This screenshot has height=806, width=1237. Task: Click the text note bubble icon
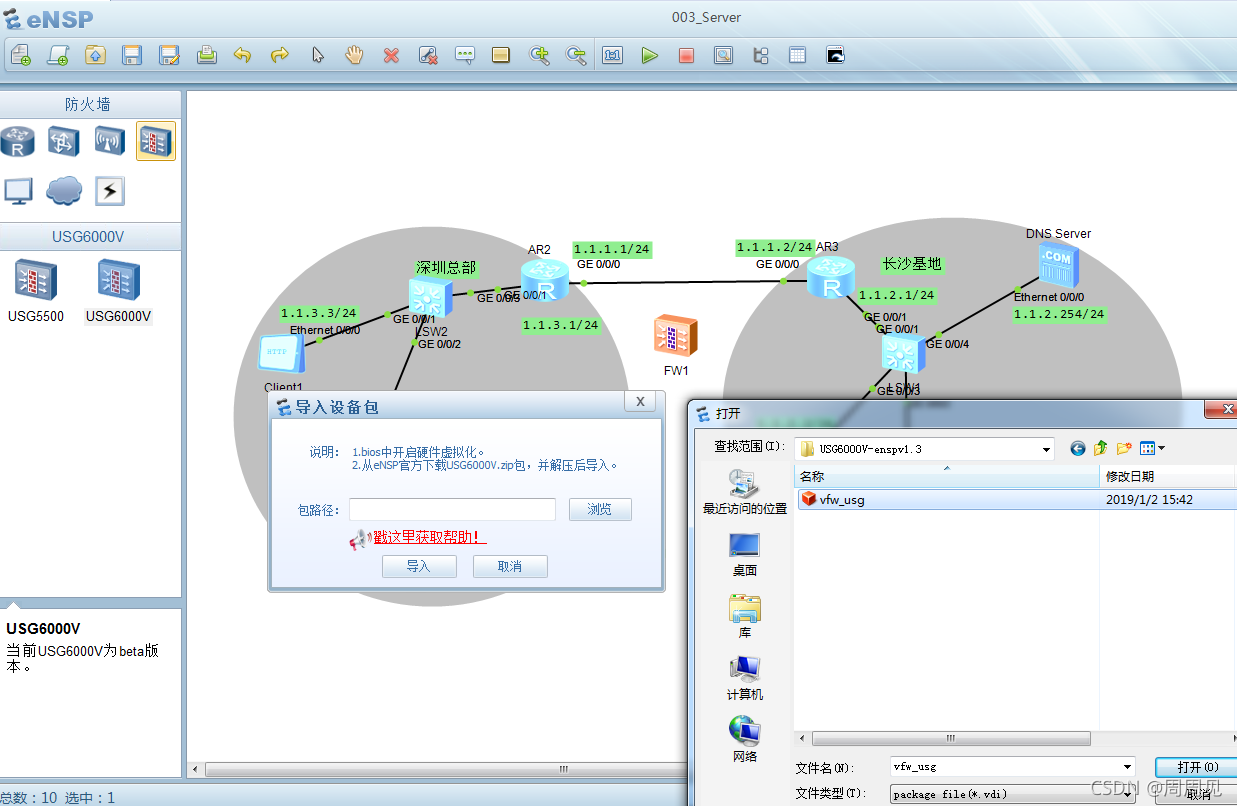pos(465,56)
